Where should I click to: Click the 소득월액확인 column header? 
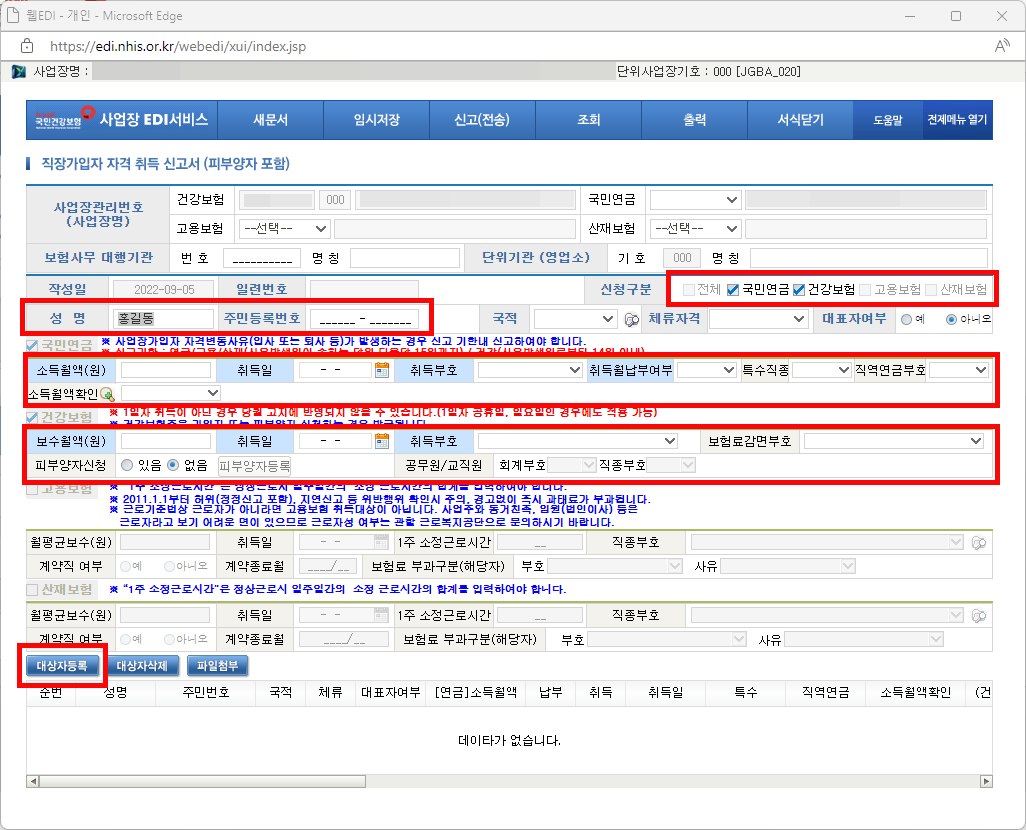pyautogui.click(x=915, y=692)
